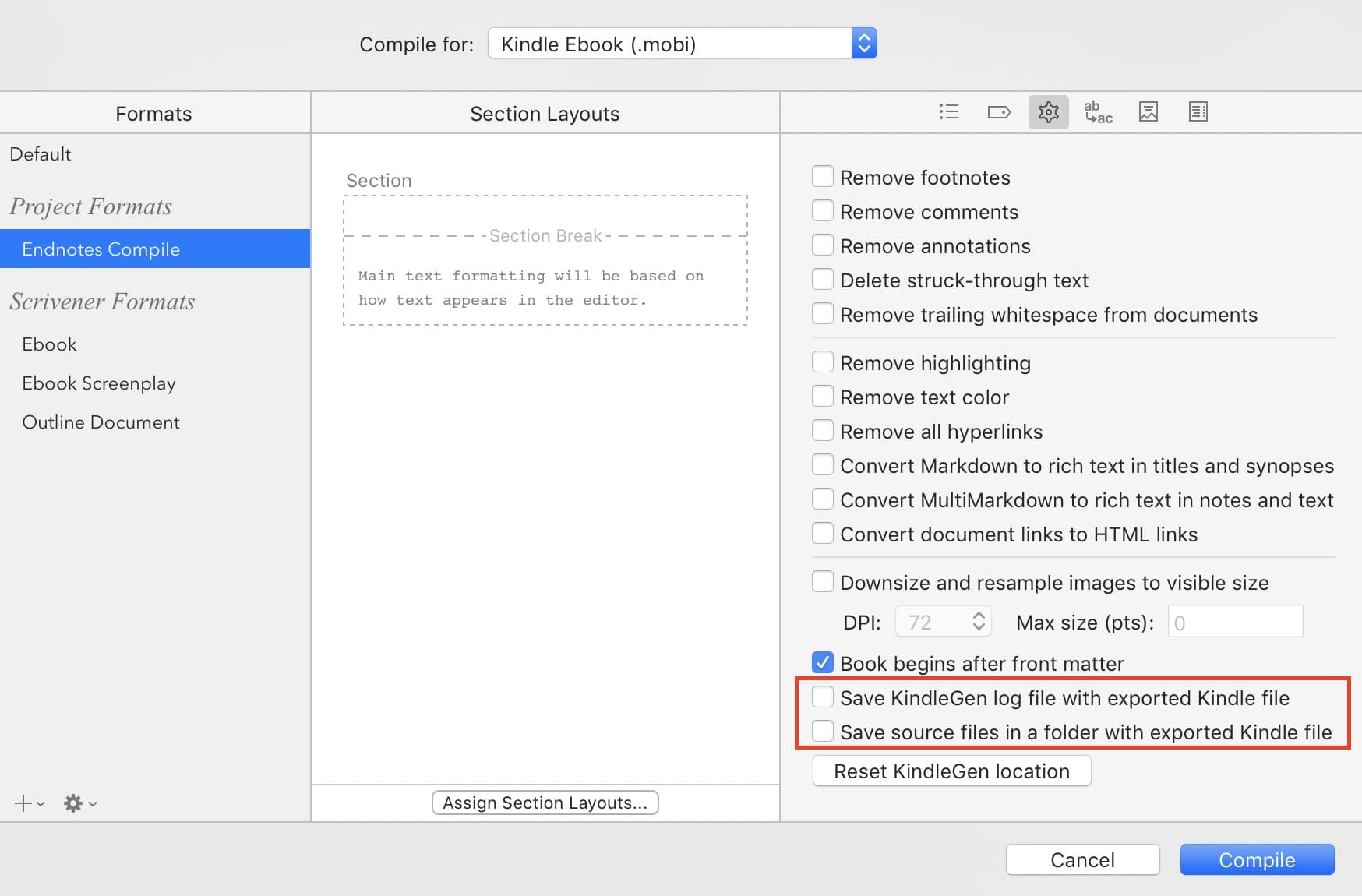Click the Scrivener Formats heading
Image resolution: width=1362 pixels, height=896 pixels.
102,302
